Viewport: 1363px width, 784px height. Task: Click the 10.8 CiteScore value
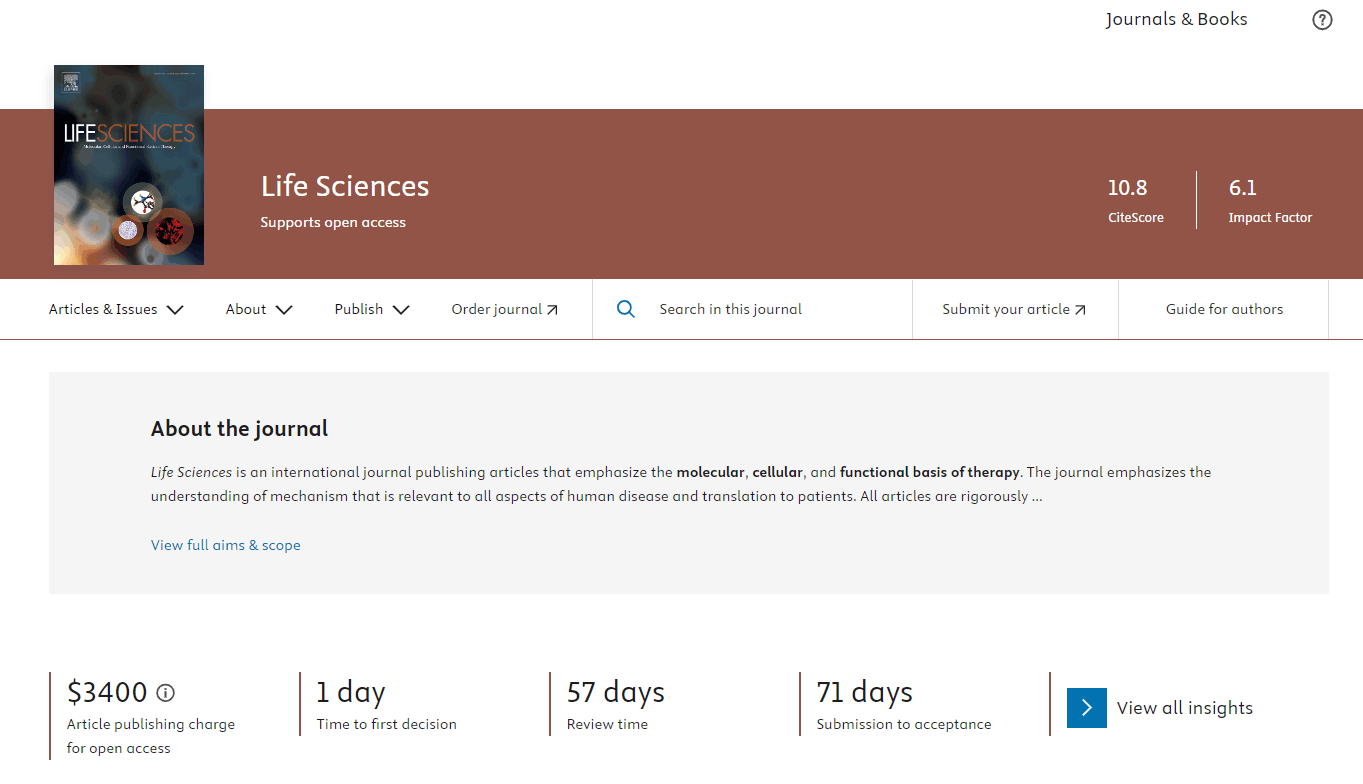coord(1127,188)
